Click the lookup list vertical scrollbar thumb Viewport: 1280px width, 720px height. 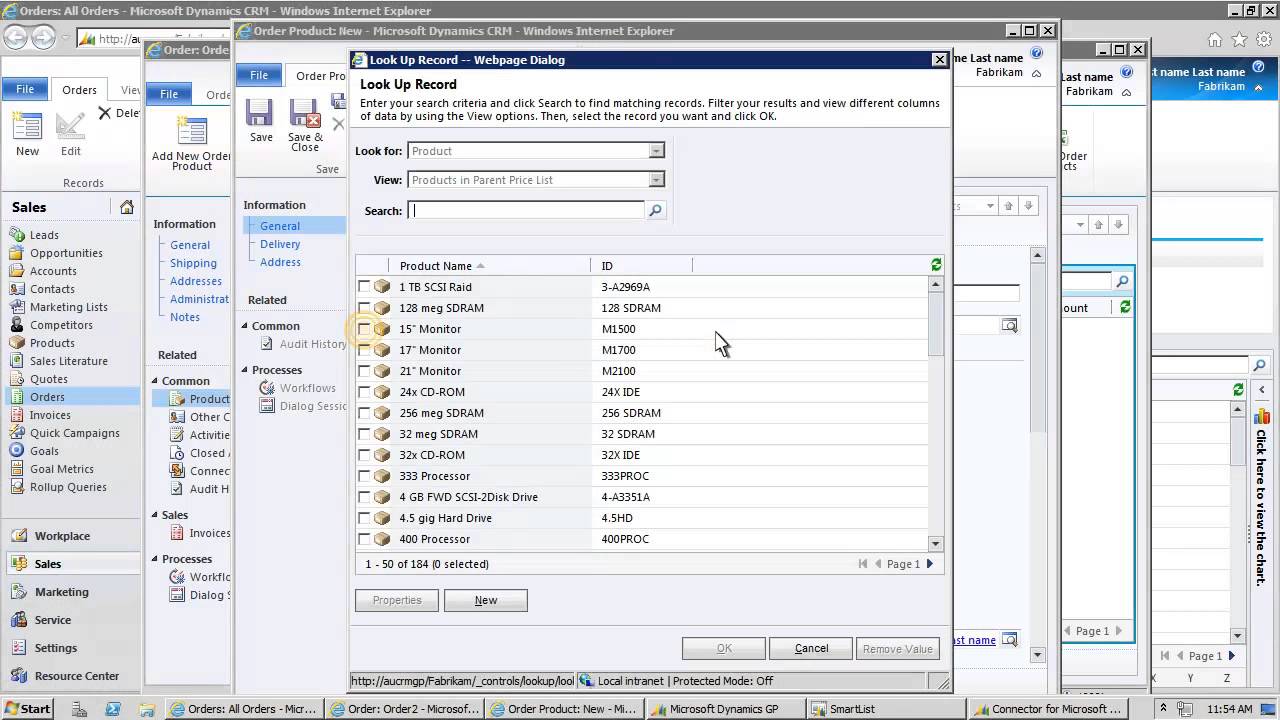tap(936, 324)
